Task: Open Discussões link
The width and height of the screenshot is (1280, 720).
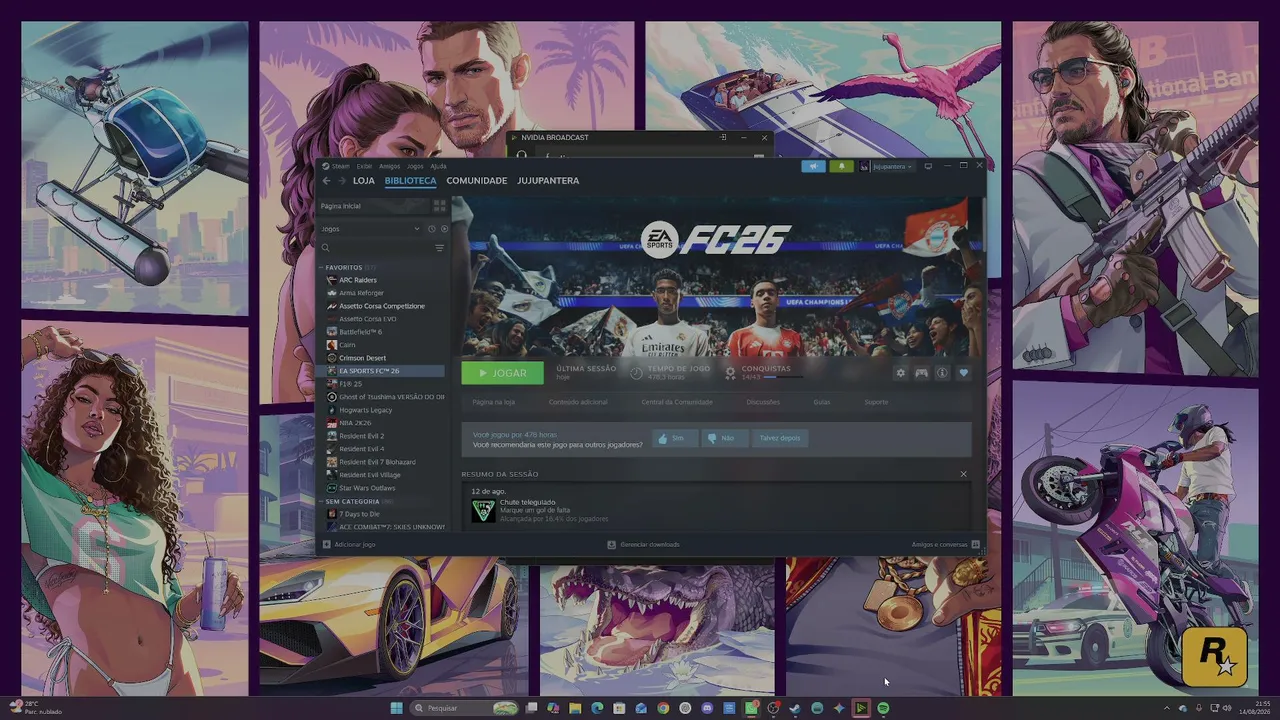Action: coord(763,402)
